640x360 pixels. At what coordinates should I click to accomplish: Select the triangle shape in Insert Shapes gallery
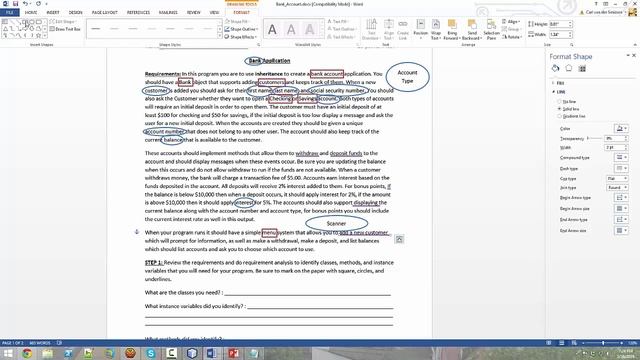click(x=5, y=29)
